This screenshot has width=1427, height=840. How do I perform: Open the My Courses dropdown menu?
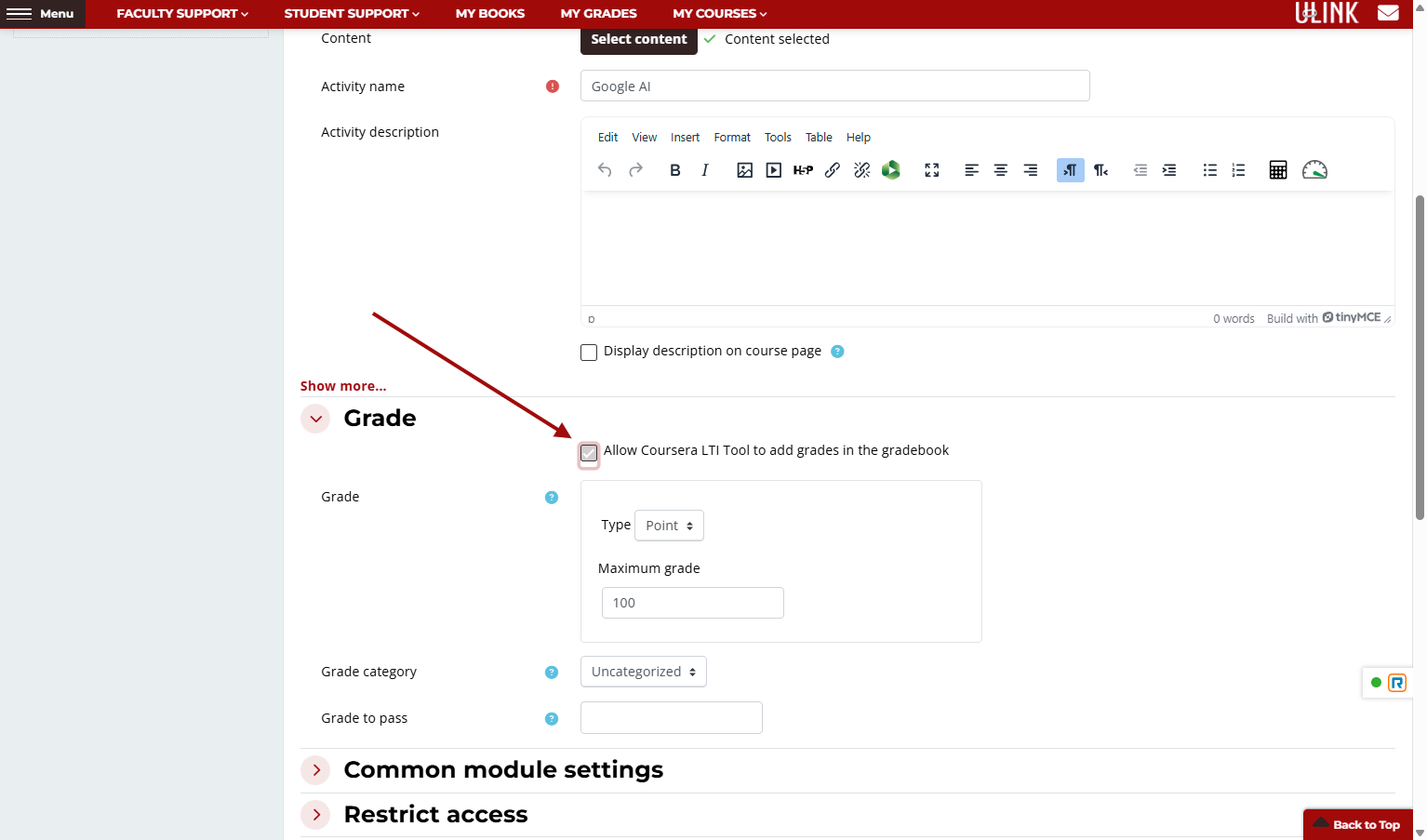tap(720, 13)
